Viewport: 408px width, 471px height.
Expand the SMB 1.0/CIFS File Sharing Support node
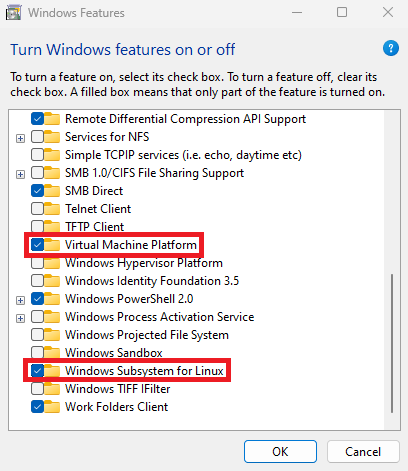coord(21,174)
